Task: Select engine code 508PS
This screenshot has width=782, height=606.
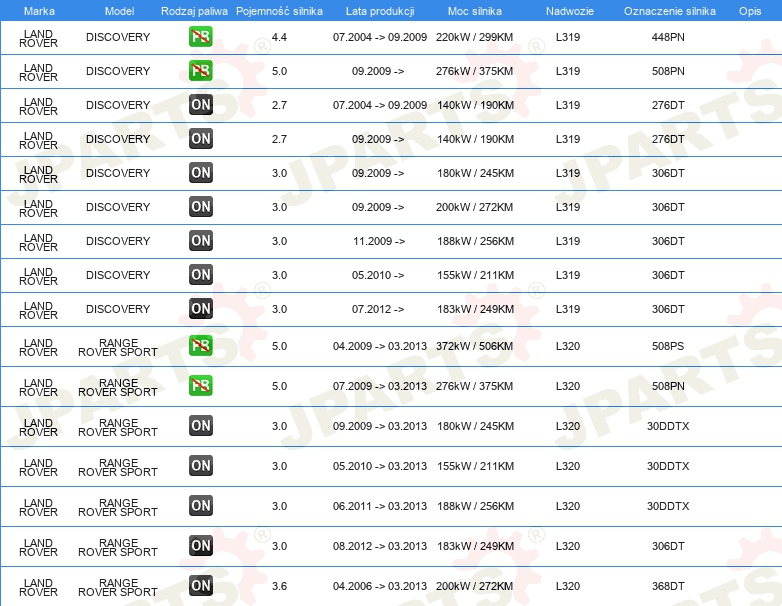Action: point(668,346)
